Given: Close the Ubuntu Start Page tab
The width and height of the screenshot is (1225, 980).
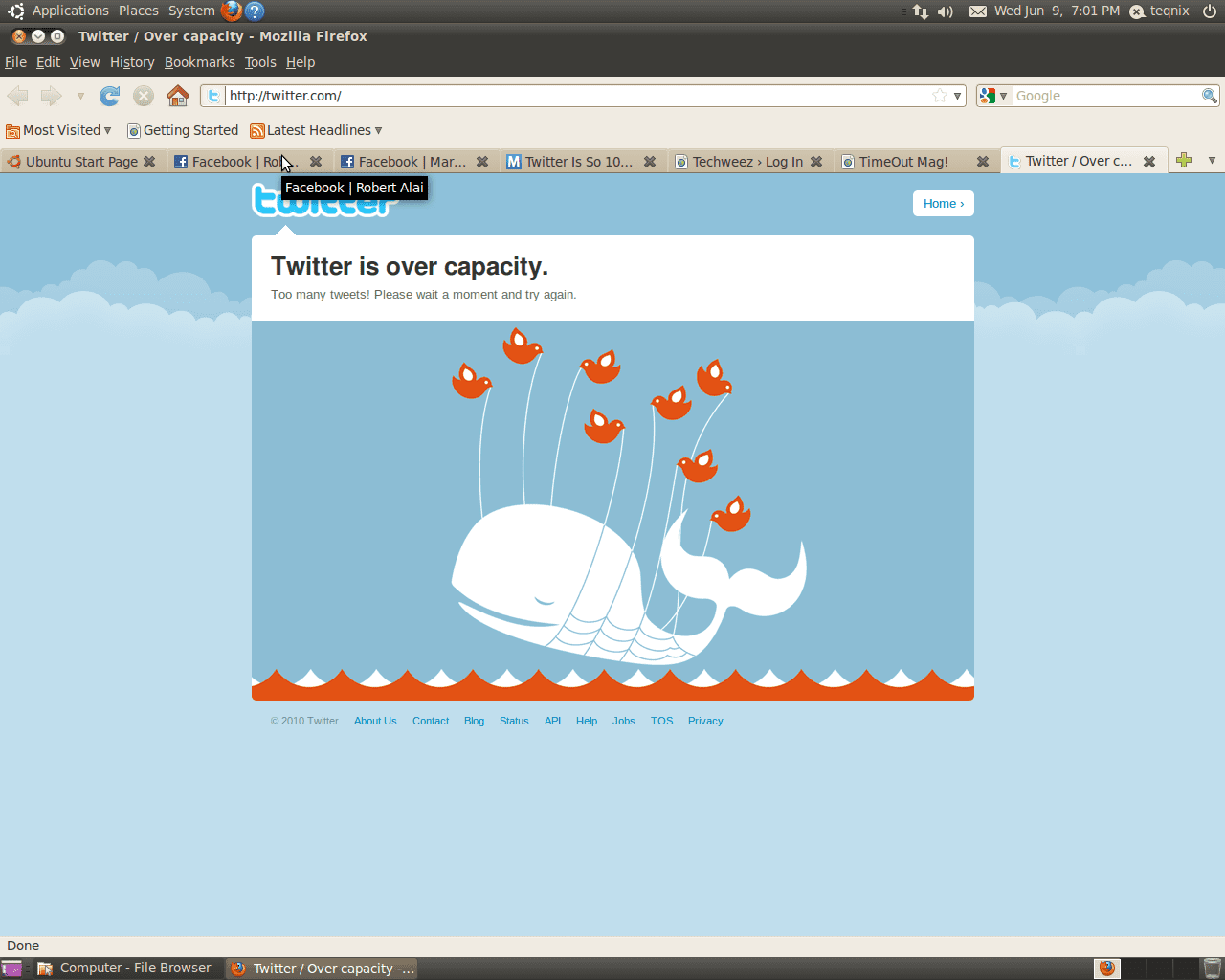Looking at the screenshot, I should [x=149, y=162].
